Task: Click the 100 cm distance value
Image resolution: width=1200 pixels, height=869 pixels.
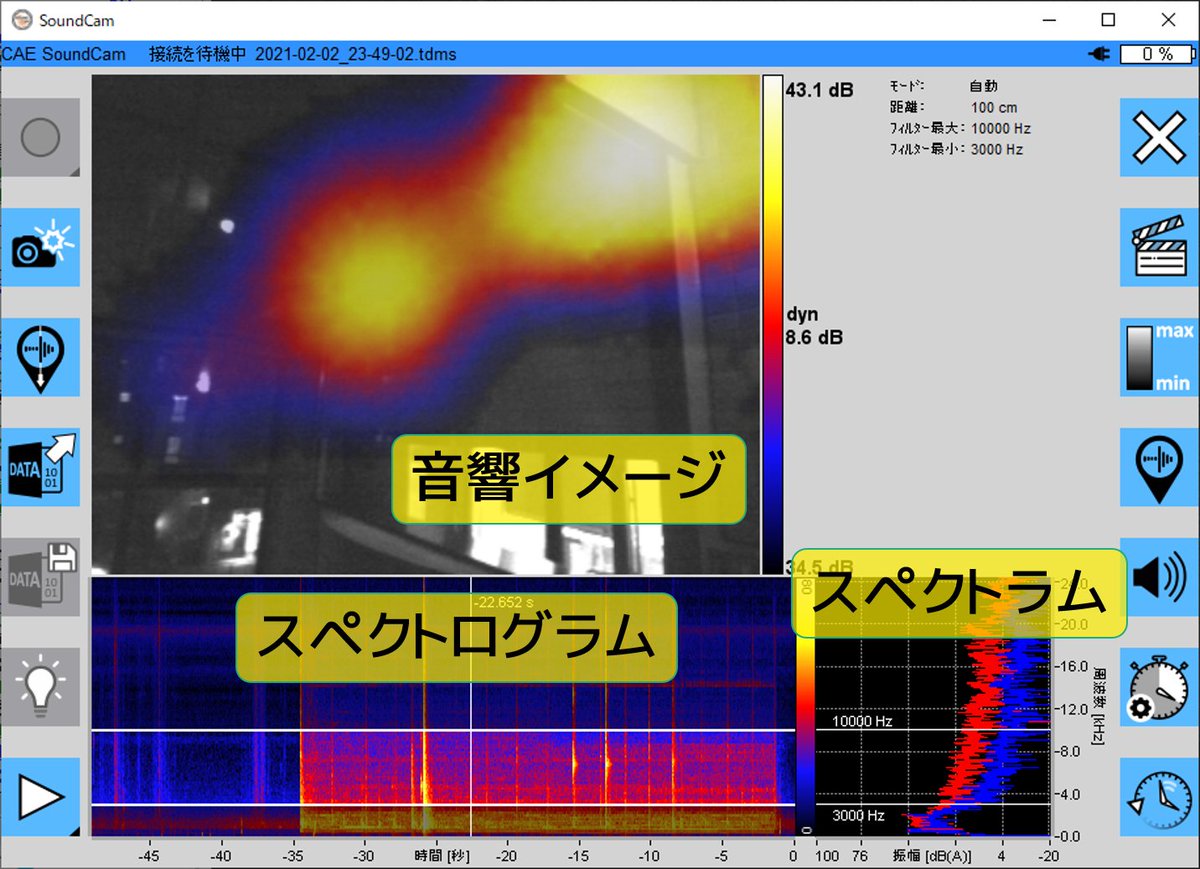Action: pos(992,108)
